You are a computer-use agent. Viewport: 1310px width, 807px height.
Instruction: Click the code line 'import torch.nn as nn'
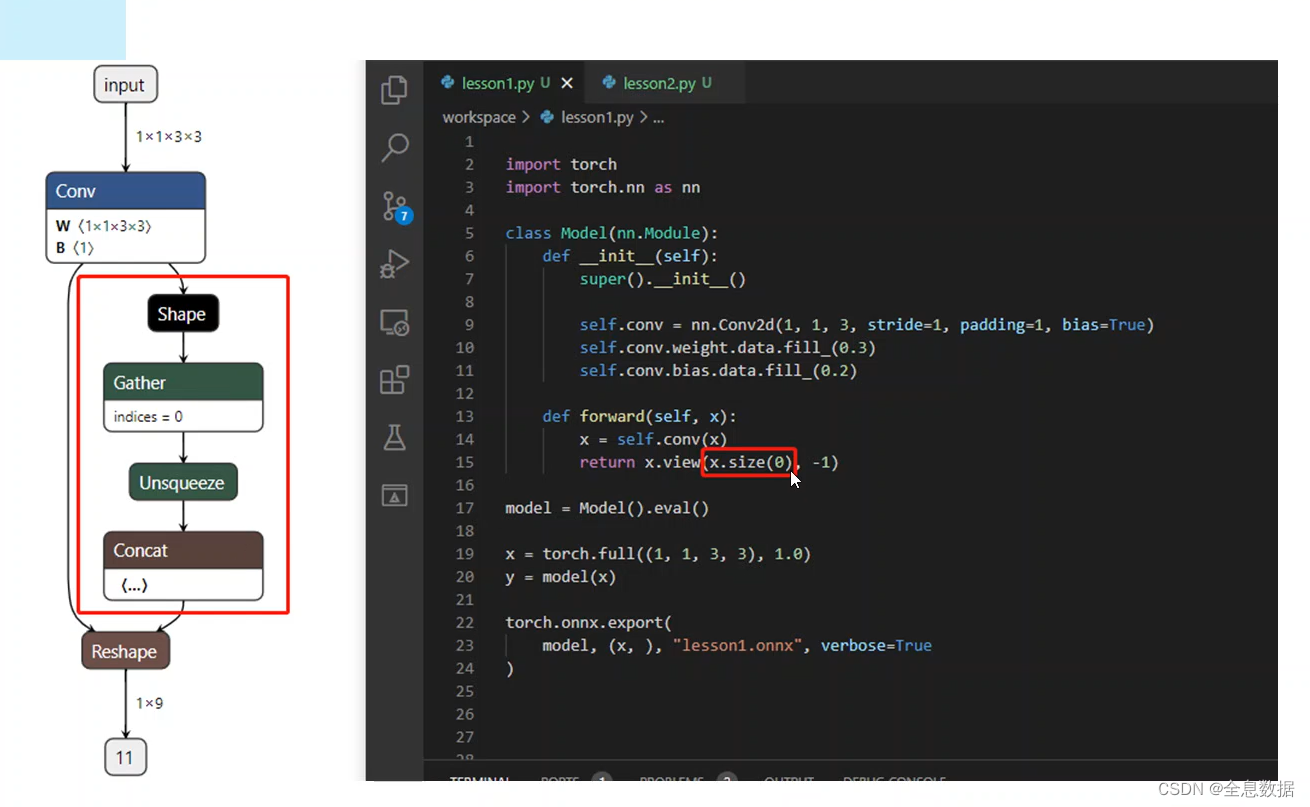click(x=602, y=187)
